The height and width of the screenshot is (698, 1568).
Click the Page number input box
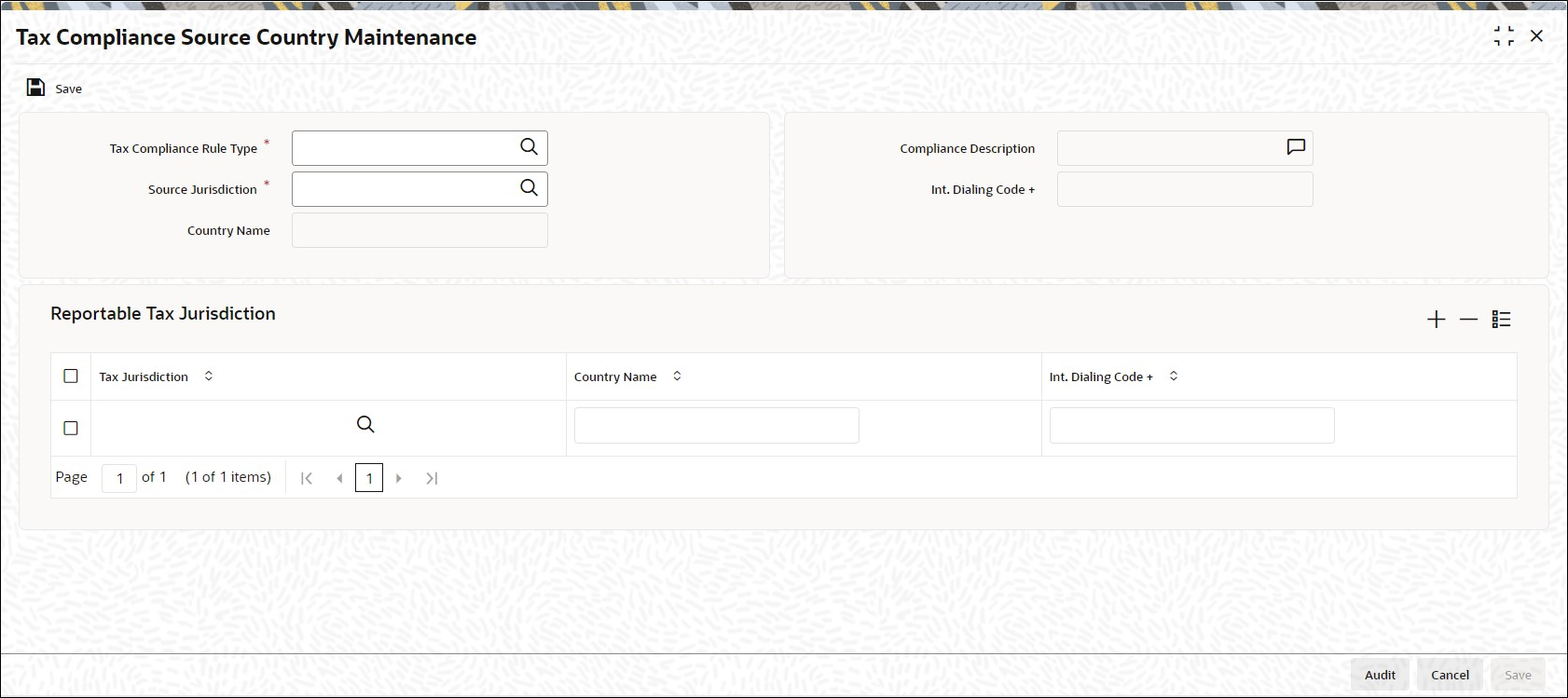119,478
